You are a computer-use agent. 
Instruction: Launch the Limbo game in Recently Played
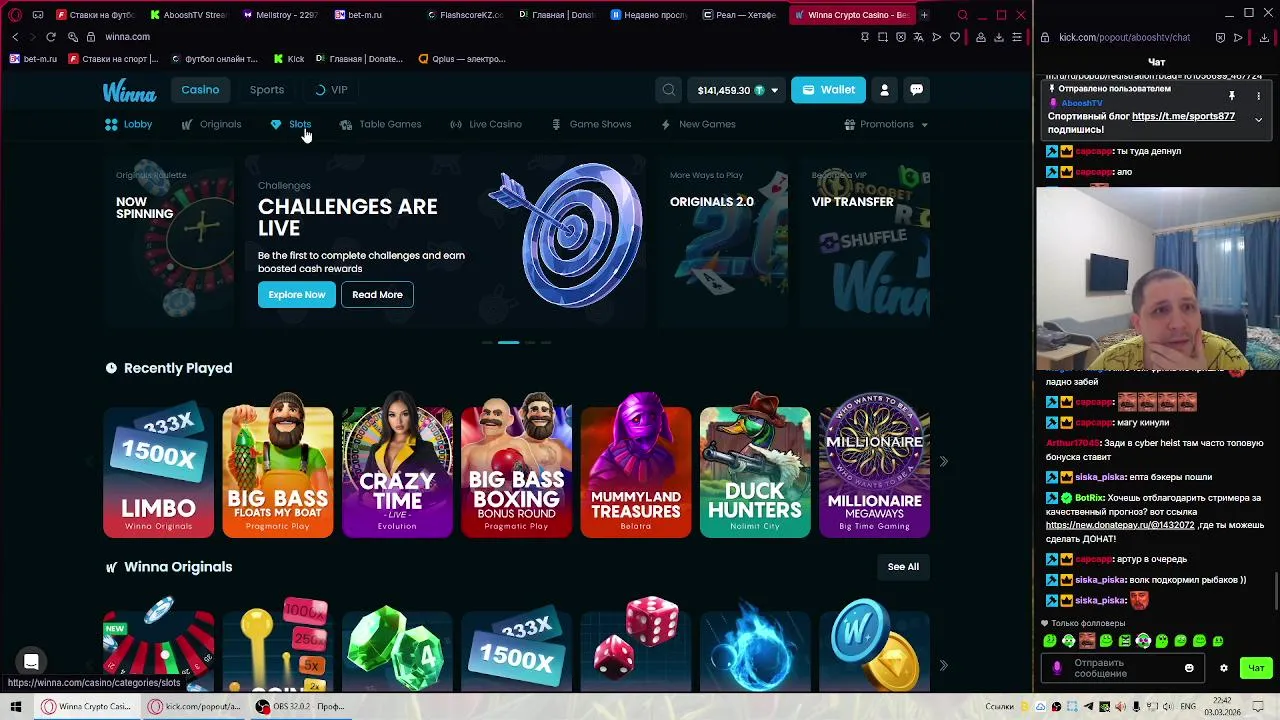[158, 470]
